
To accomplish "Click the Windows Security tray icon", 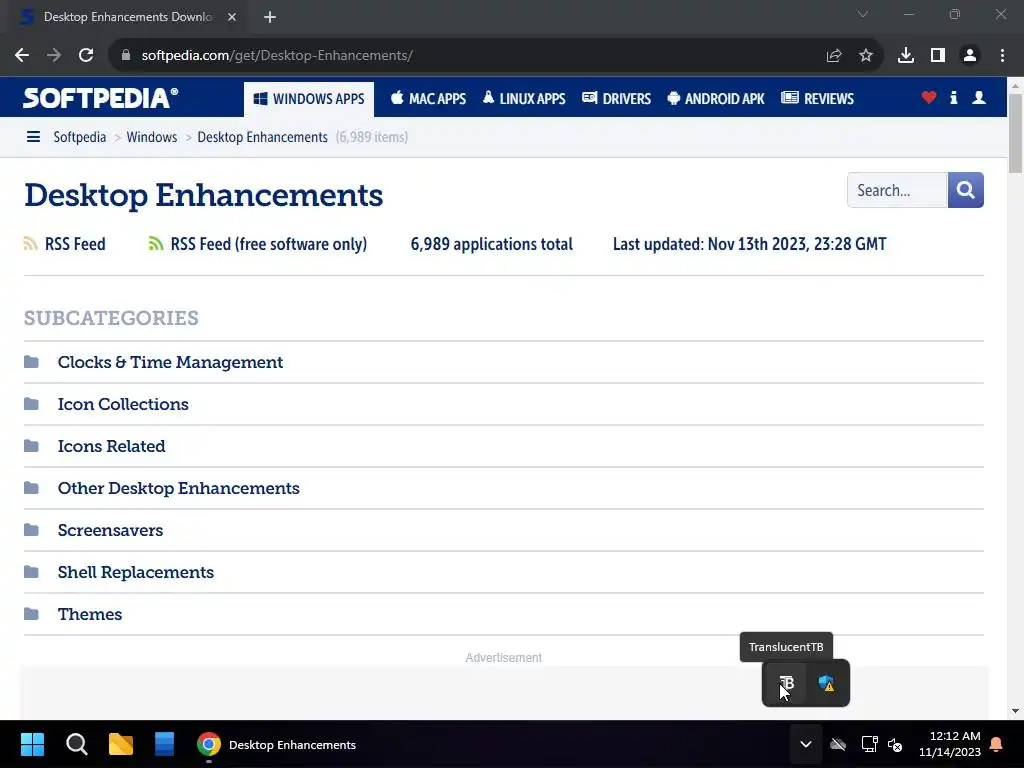I will coord(826,683).
